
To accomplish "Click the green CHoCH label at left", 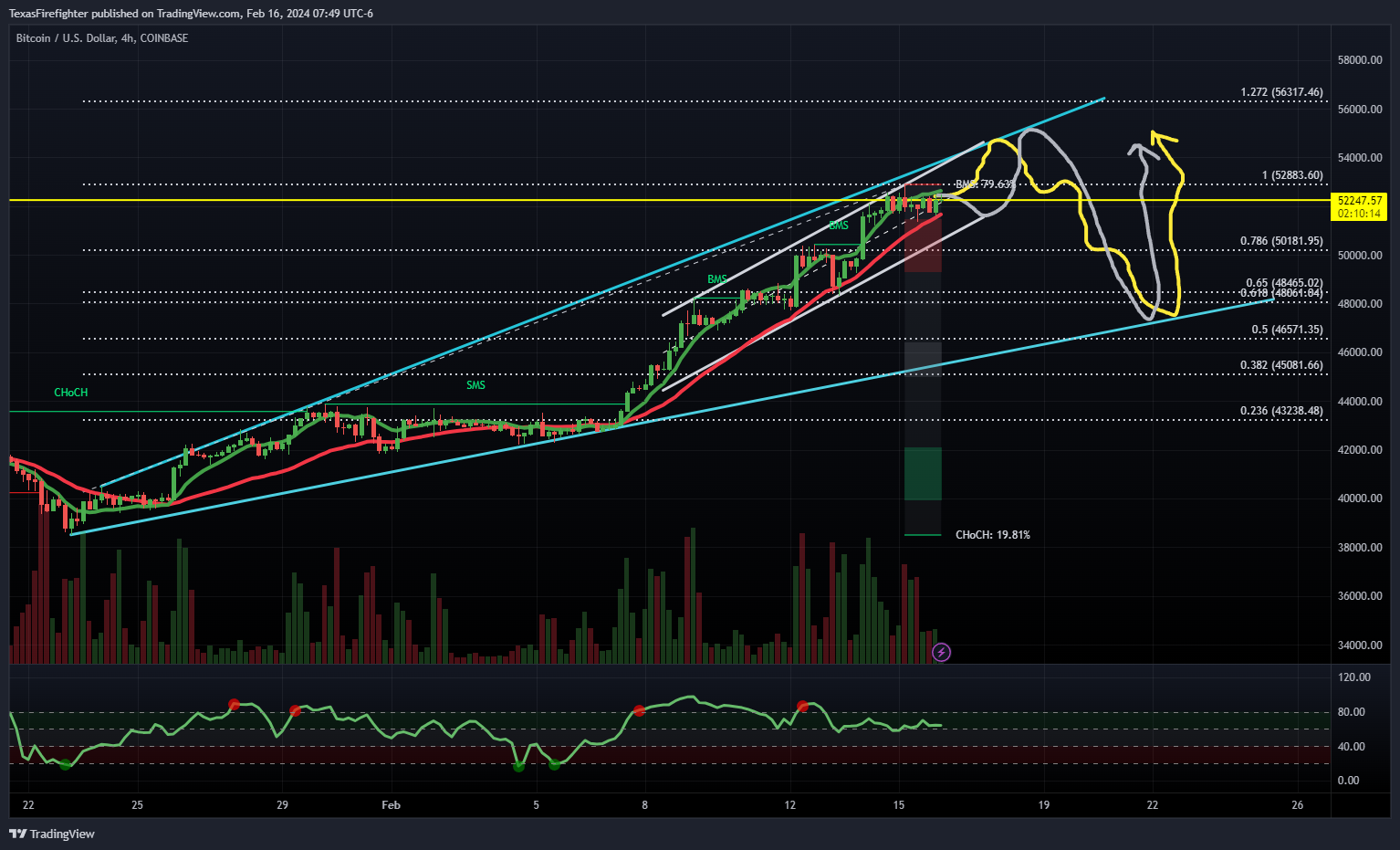I will 70,393.
